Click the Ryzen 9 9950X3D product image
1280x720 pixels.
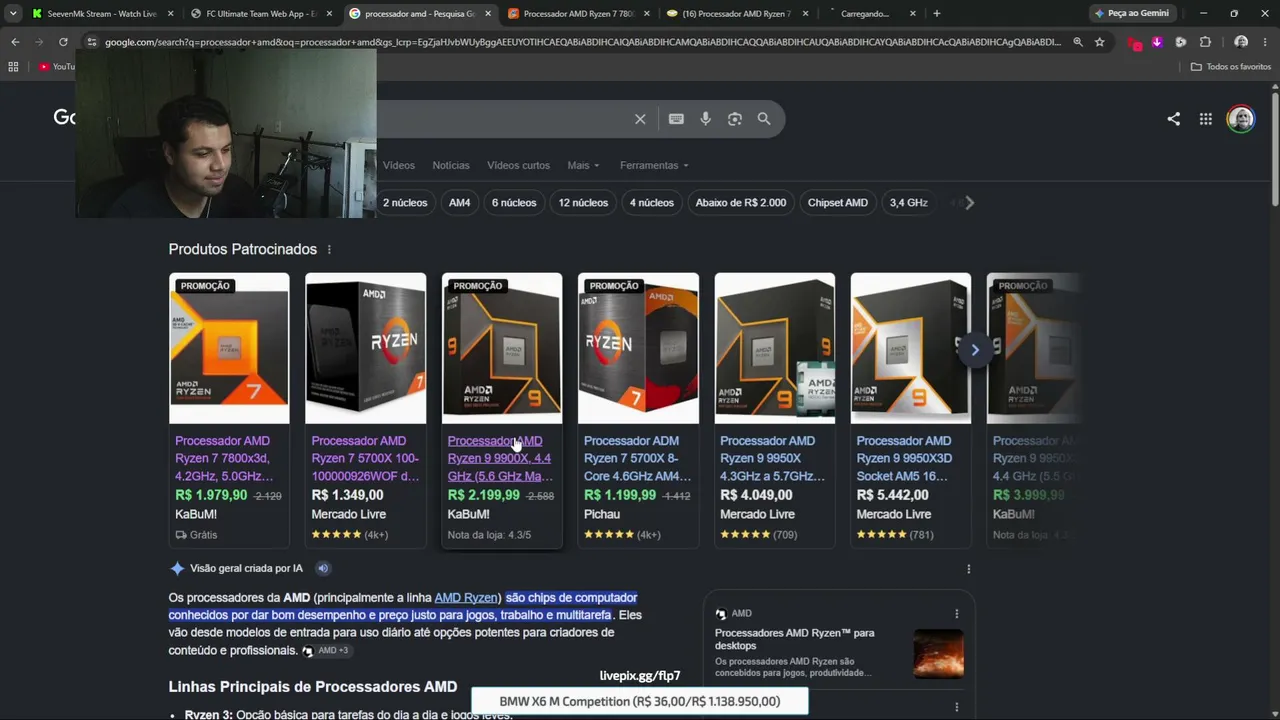(x=910, y=348)
